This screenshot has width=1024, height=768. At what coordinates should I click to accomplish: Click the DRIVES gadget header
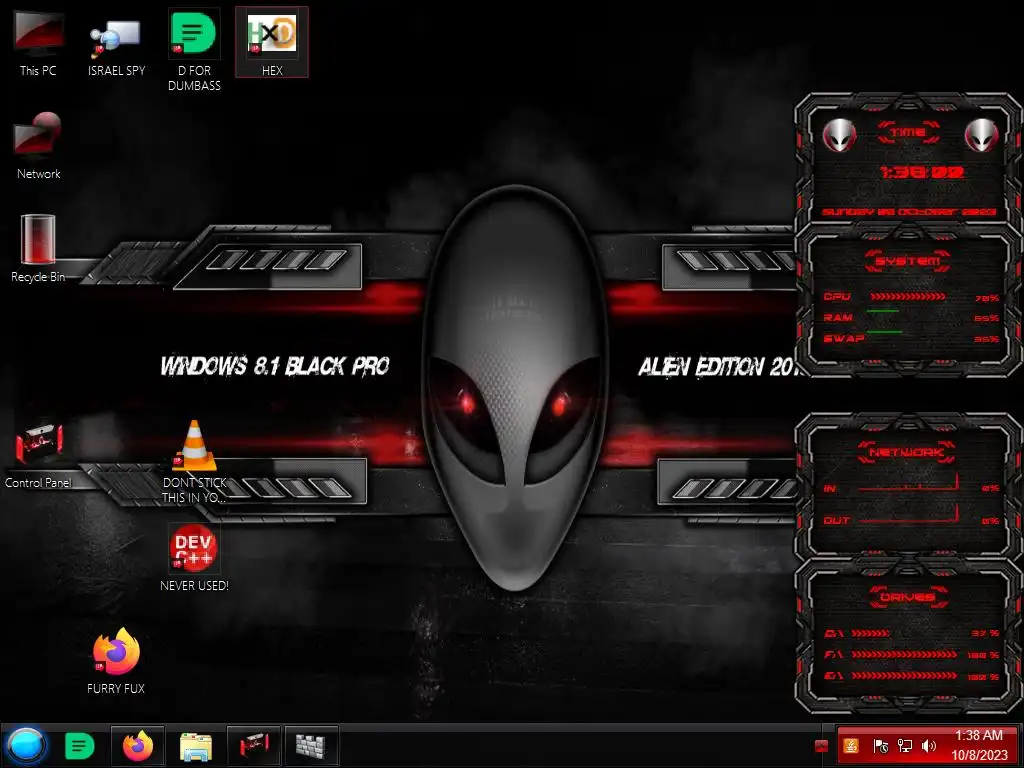pyautogui.click(x=908, y=597)
